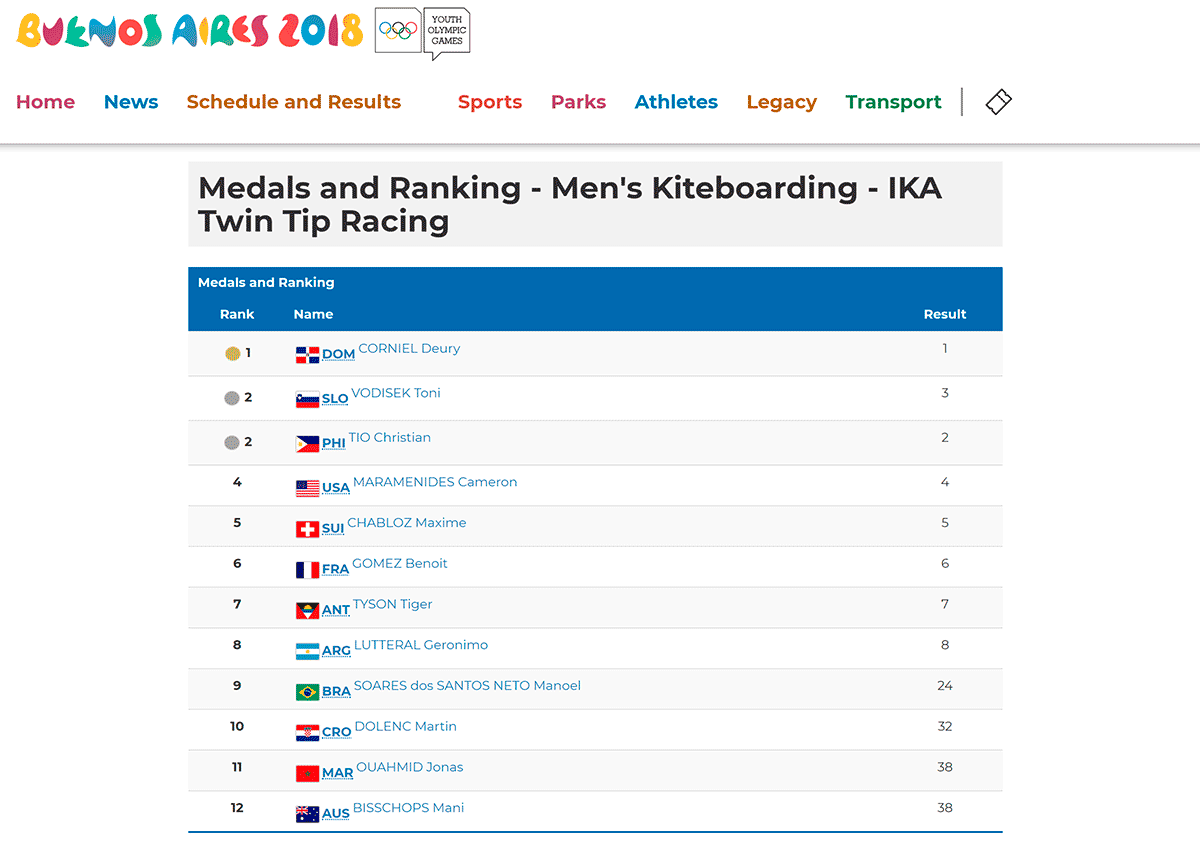Click the USA country code link
Image resolution: width=1200 pixels, height=845 pixels.
[x=336, y=489]
